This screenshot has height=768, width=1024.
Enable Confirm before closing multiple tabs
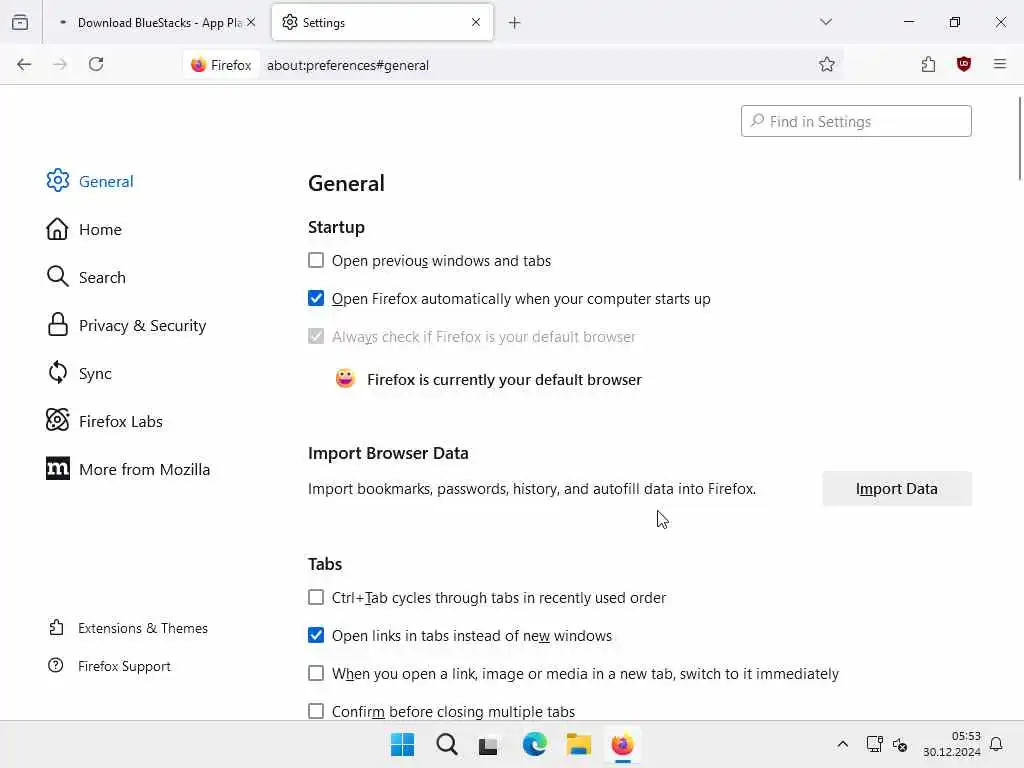(316, 711)
